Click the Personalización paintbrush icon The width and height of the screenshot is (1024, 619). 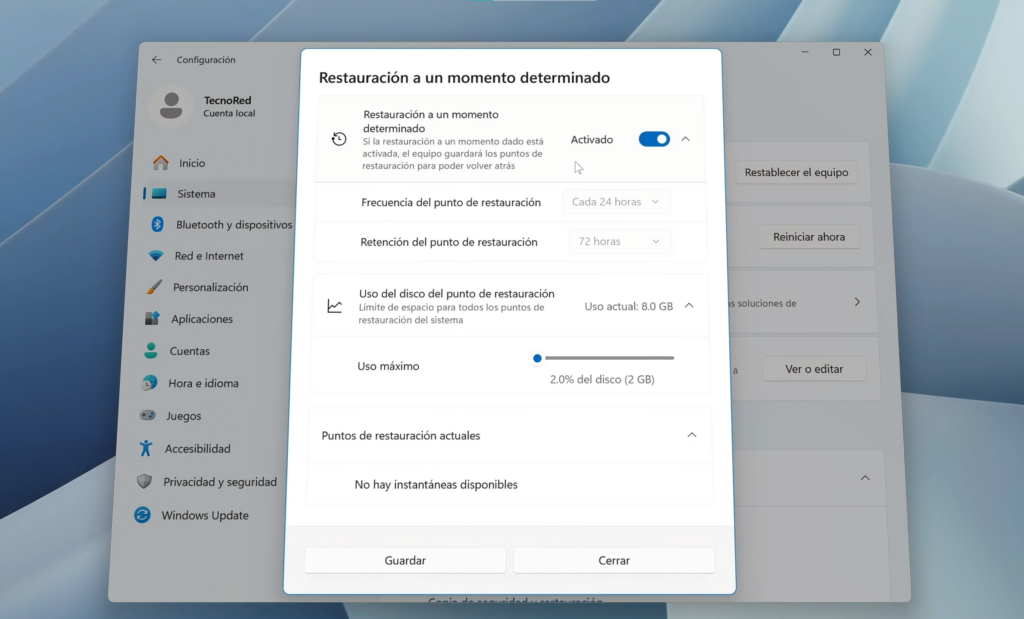point(154,287)
